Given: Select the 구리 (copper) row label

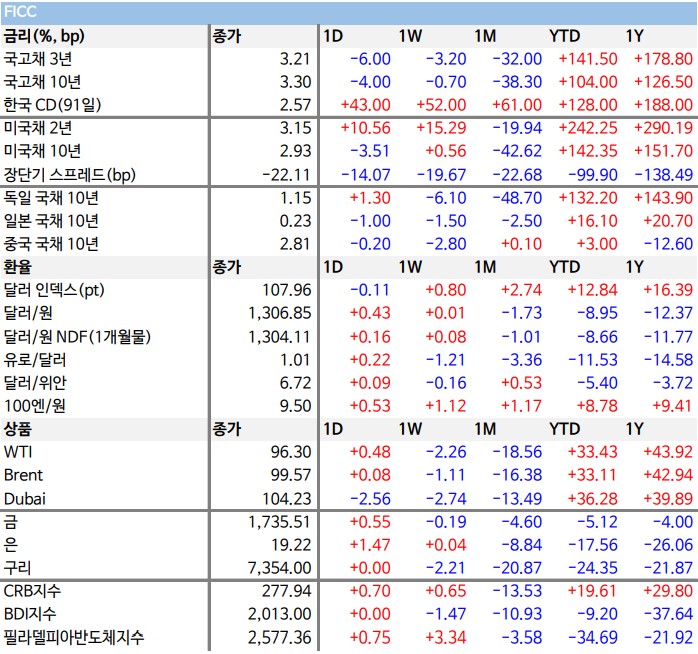Looking at the screenshot, I should point(17,568).
